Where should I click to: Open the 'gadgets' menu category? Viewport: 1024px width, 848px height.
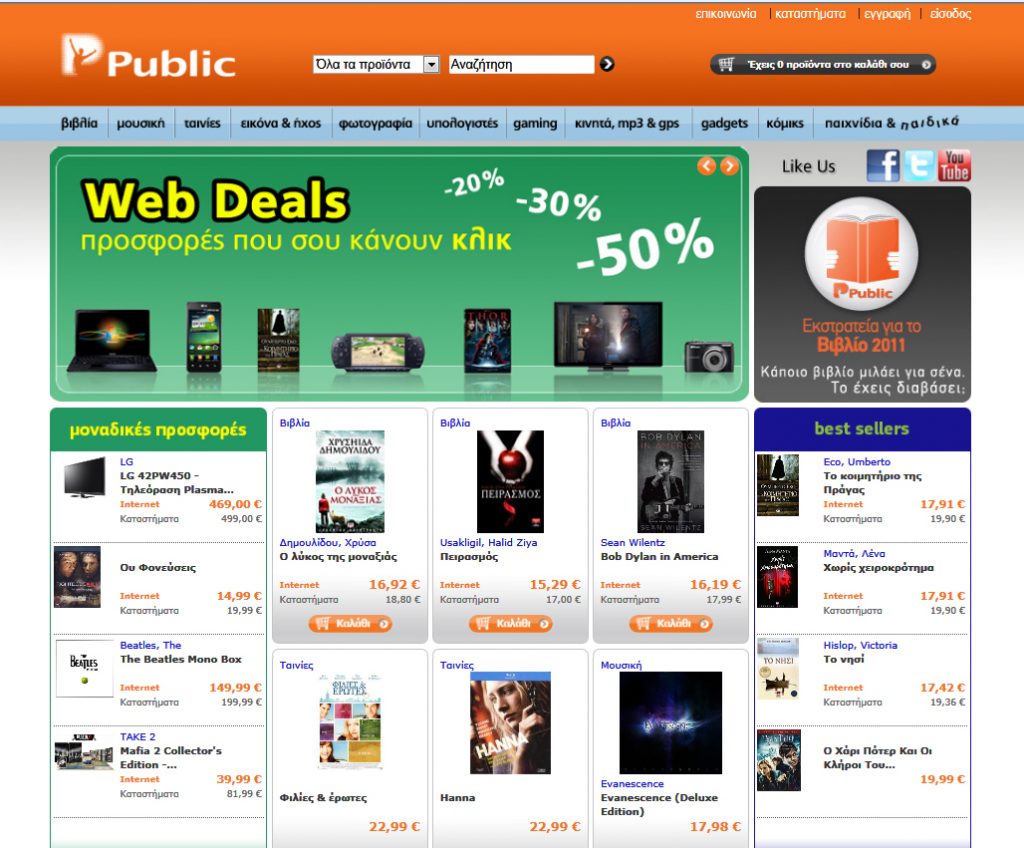(724, 123)
